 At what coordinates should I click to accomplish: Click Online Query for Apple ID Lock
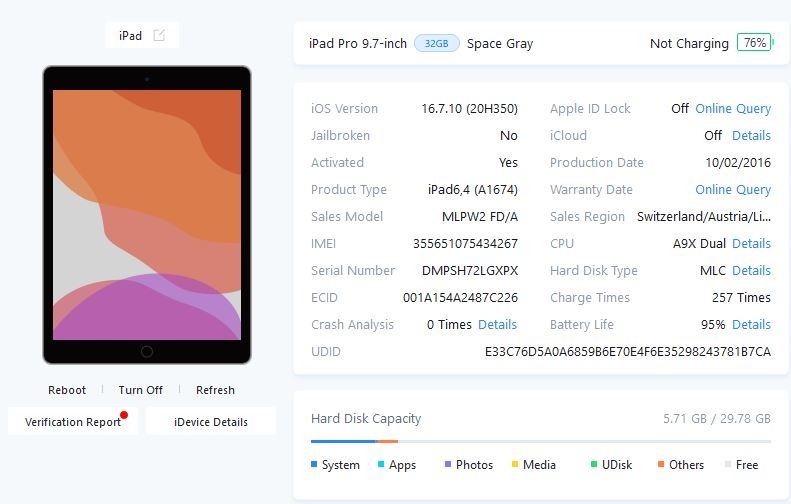733,108
